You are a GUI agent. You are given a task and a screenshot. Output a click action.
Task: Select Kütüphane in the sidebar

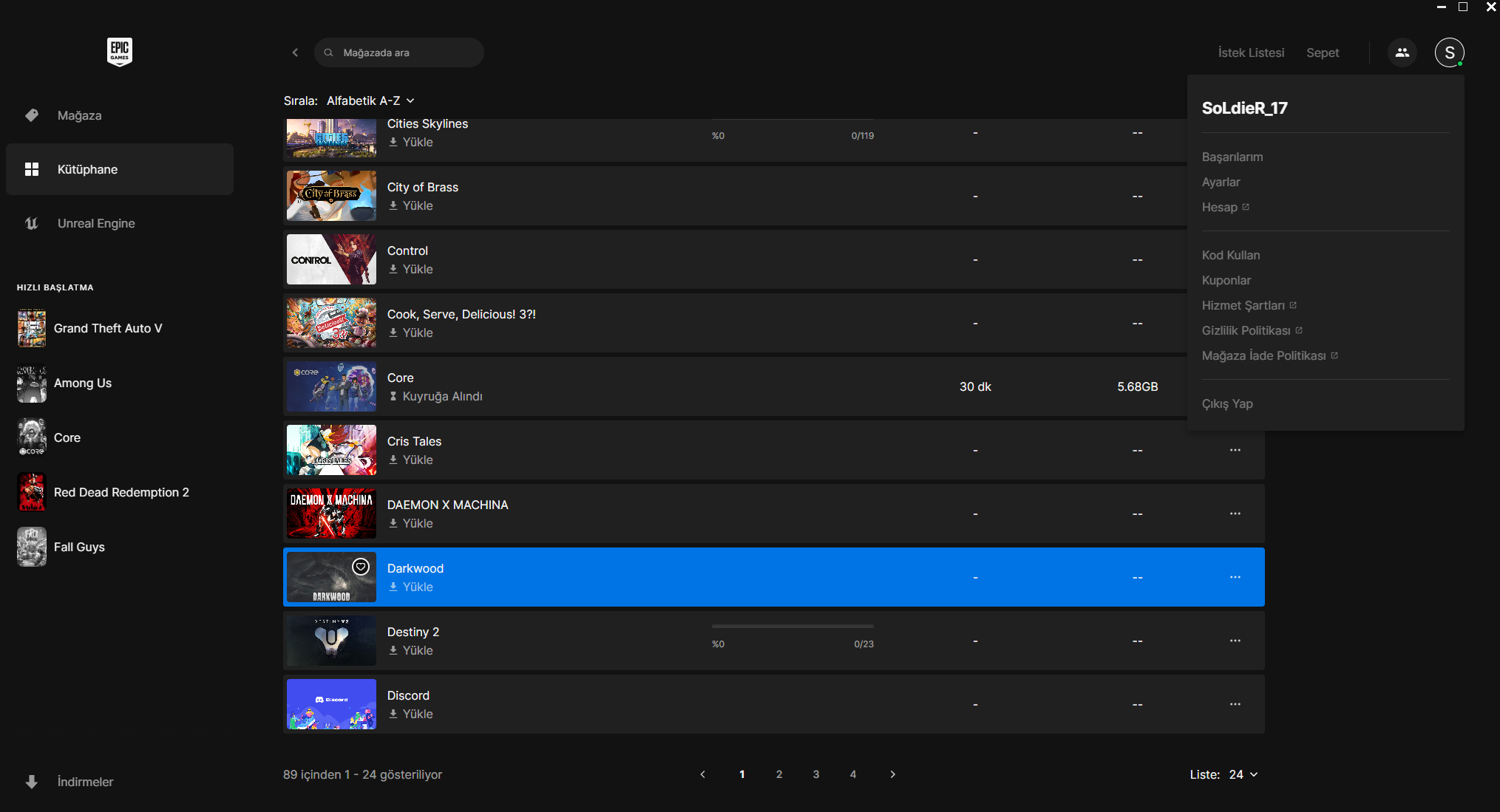[120, 169]
